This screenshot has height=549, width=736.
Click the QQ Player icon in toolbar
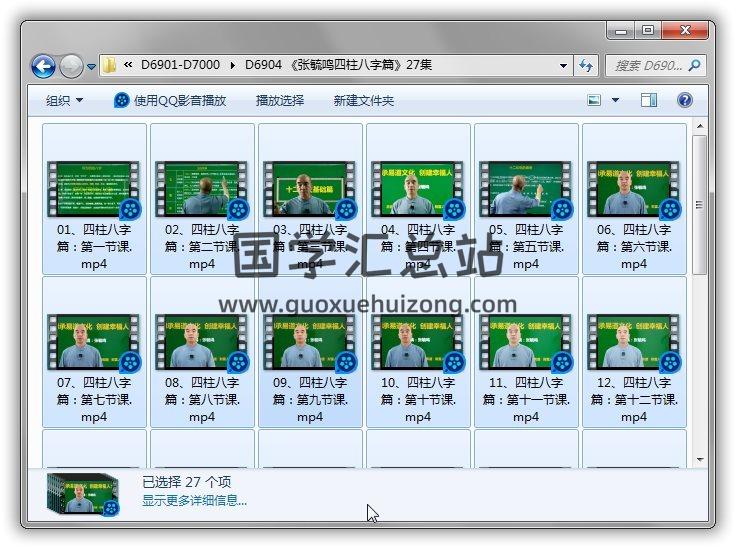(122, 100)
